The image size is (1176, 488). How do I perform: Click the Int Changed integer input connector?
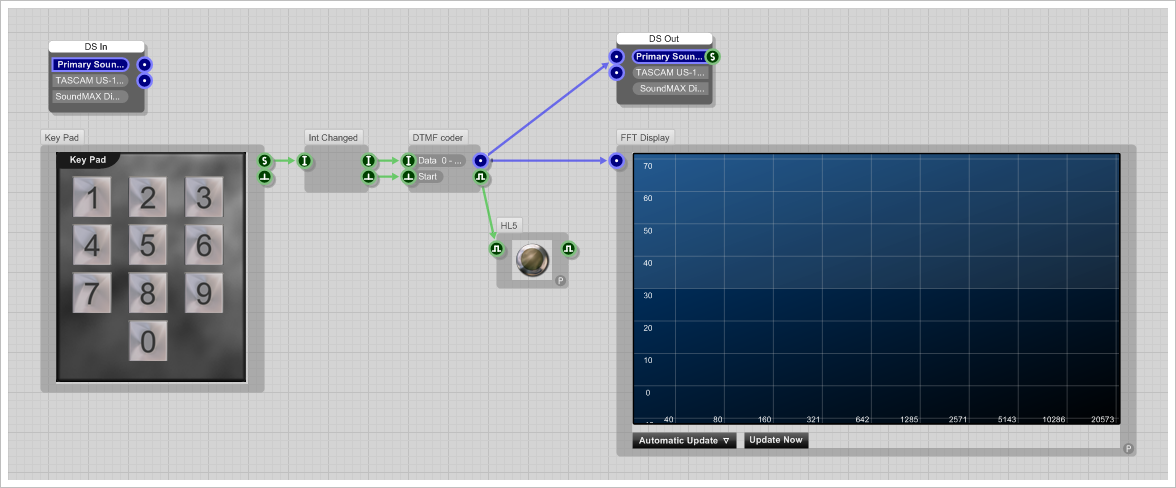point(305,160)
